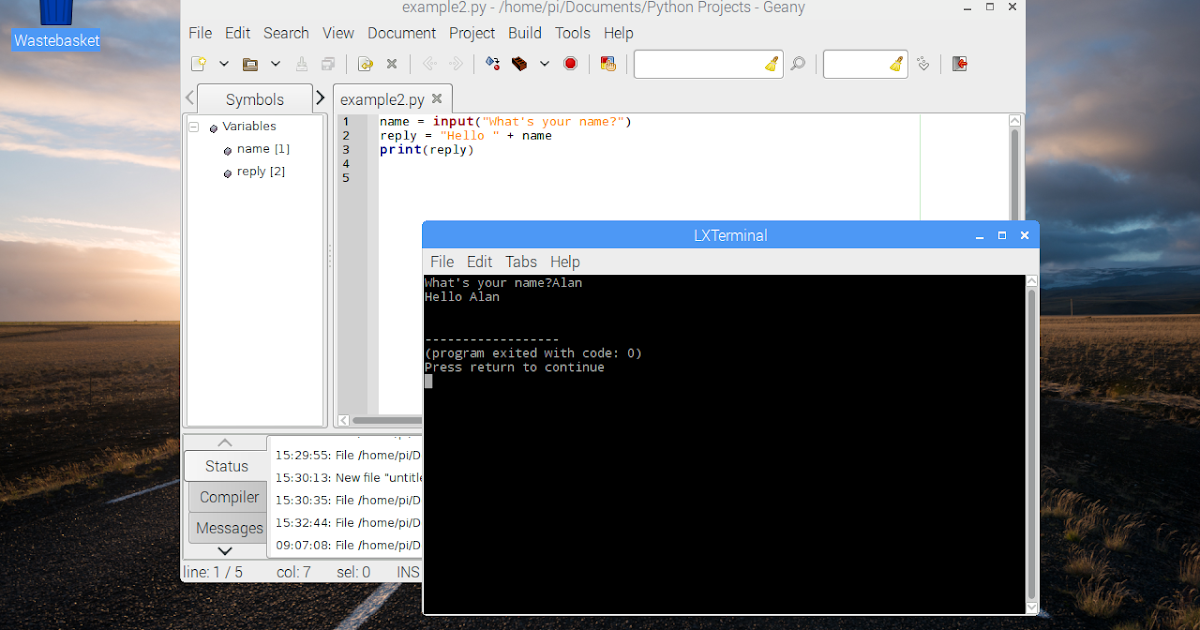Screen dimensions: 1200x630
Task: Open the Color Chooser icon
Action: (x=607, y=64)
